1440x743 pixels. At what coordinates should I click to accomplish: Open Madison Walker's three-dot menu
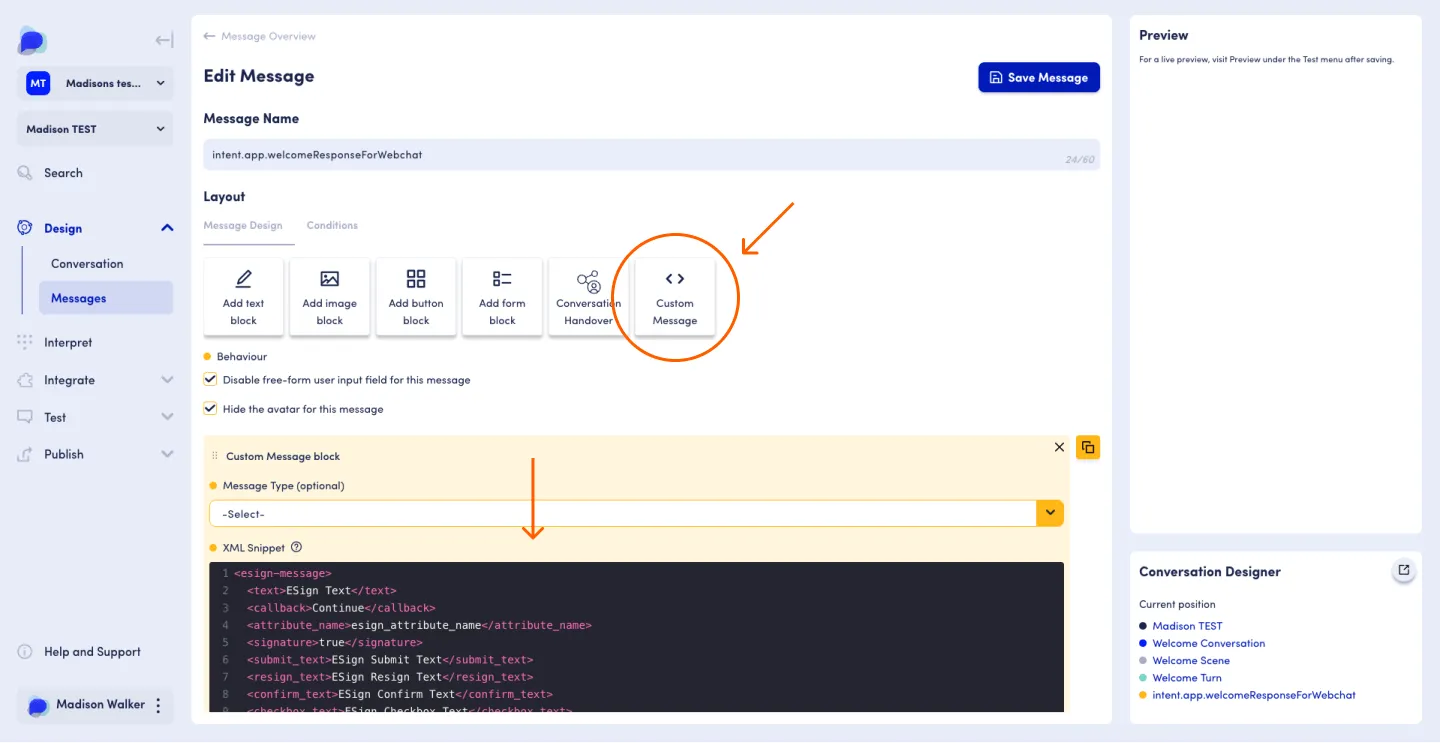click(x=158, y=705)
